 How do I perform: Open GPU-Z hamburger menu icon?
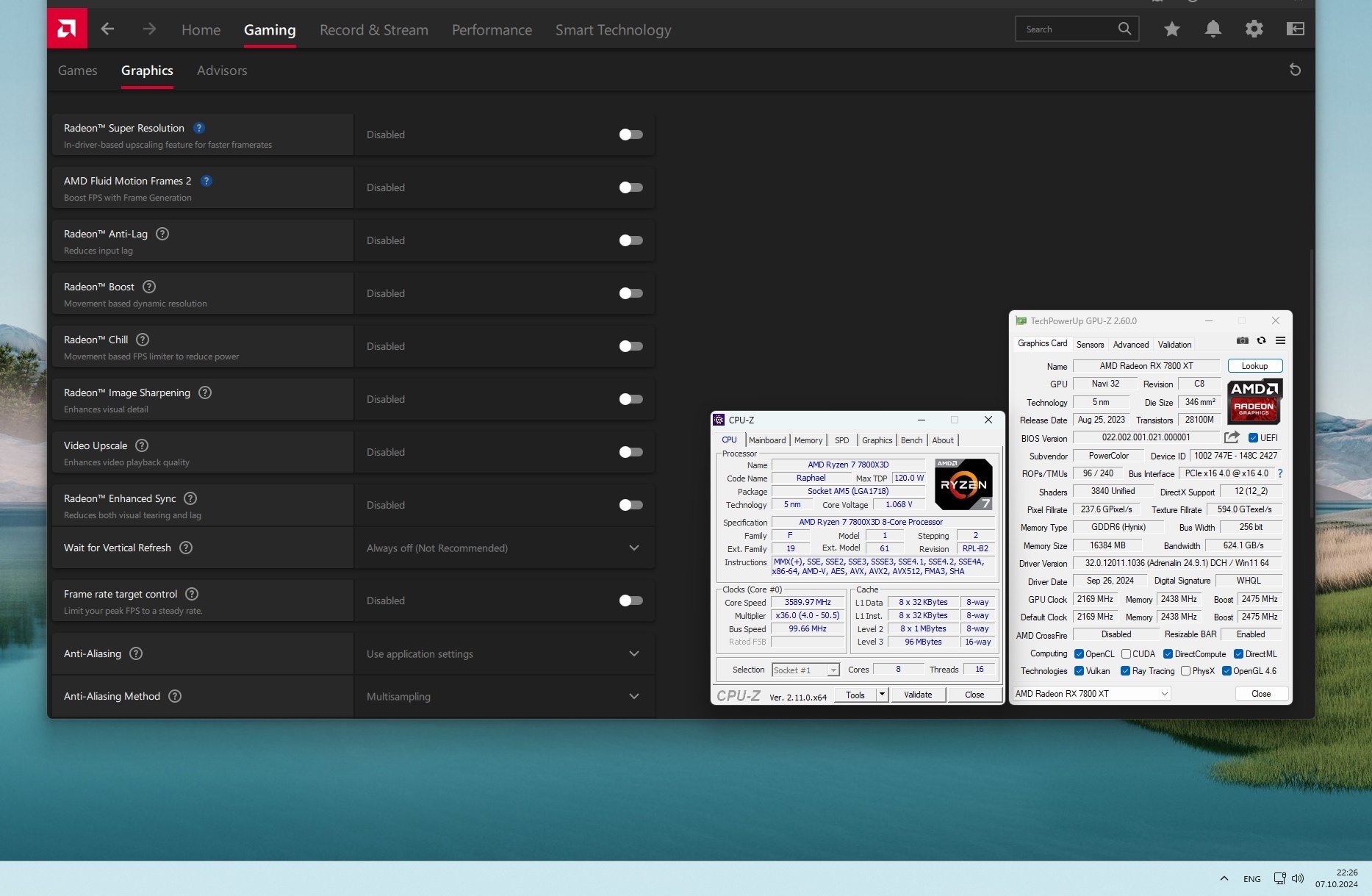click(x=1280, y=340)
